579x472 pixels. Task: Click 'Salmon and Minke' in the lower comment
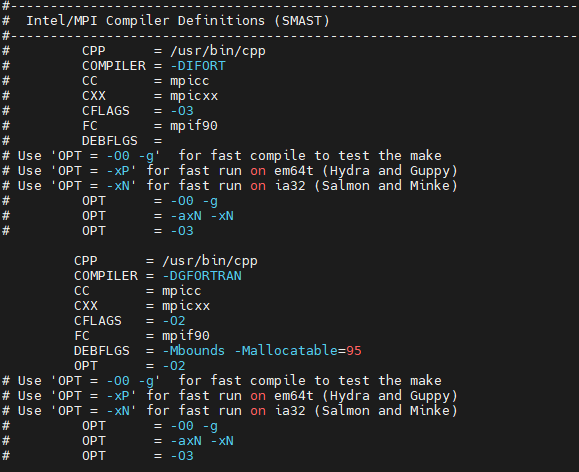[386, 411]
